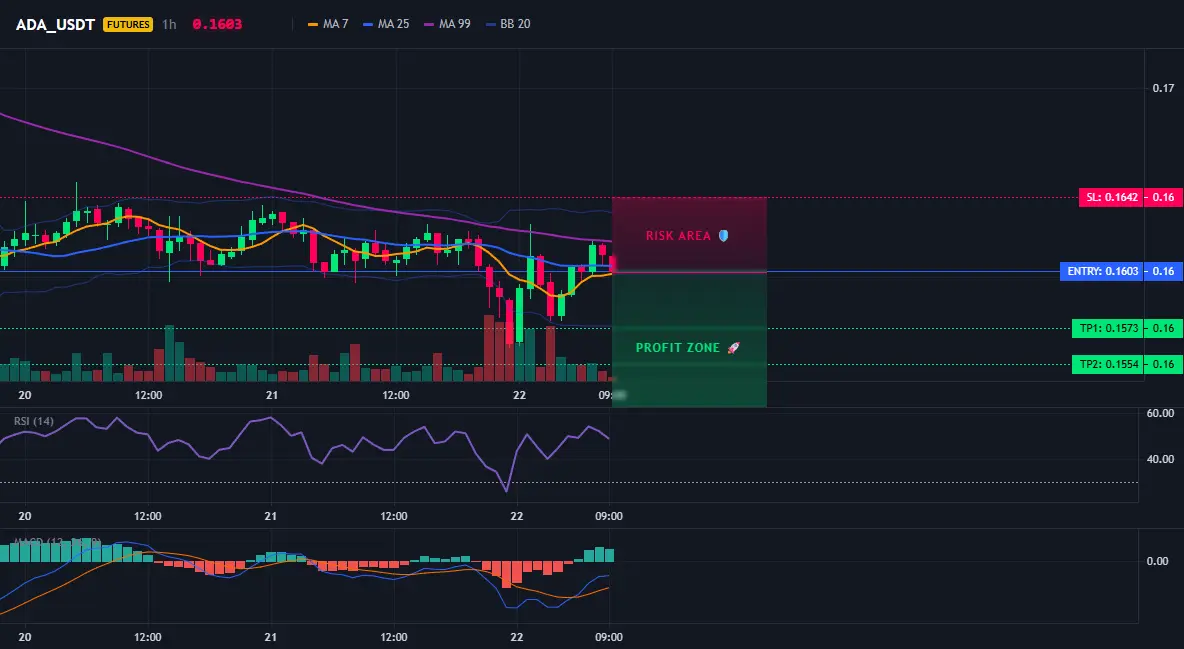1184x649 pixels.
Task: Toggle the MA 99 legend entry
Action: (448, 24)
